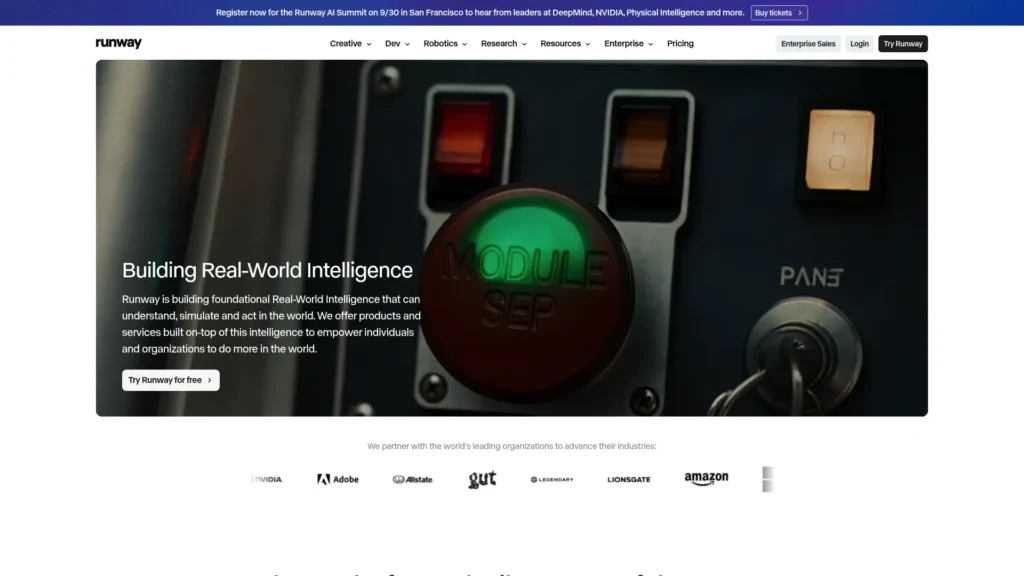Click the Allstate partner logo

point(413,479)
